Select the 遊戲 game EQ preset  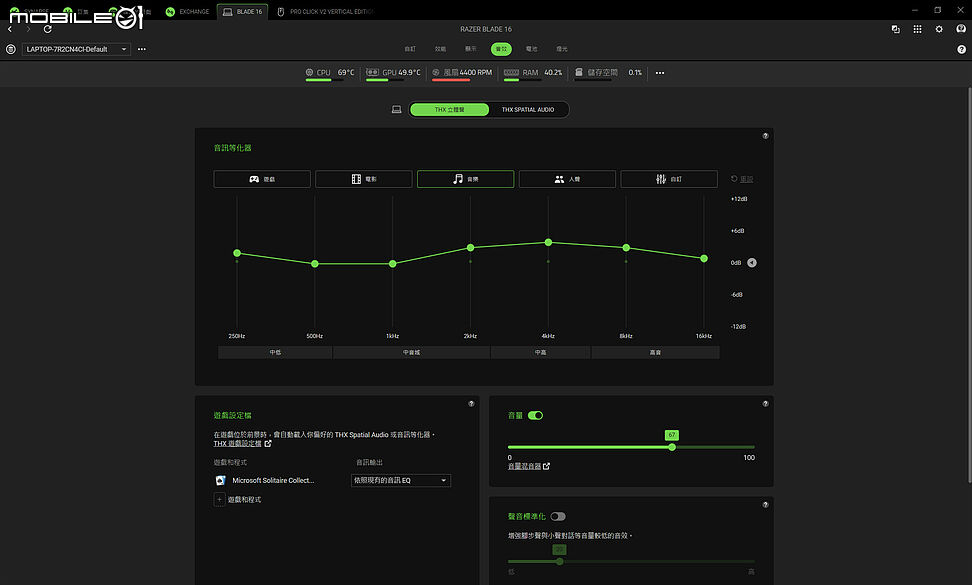262,179
